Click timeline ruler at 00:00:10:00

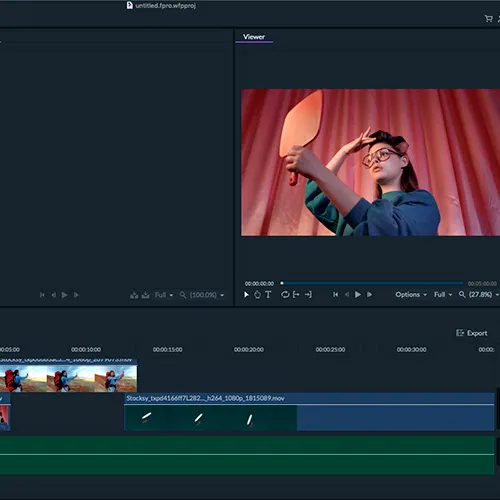pos(86,350)
